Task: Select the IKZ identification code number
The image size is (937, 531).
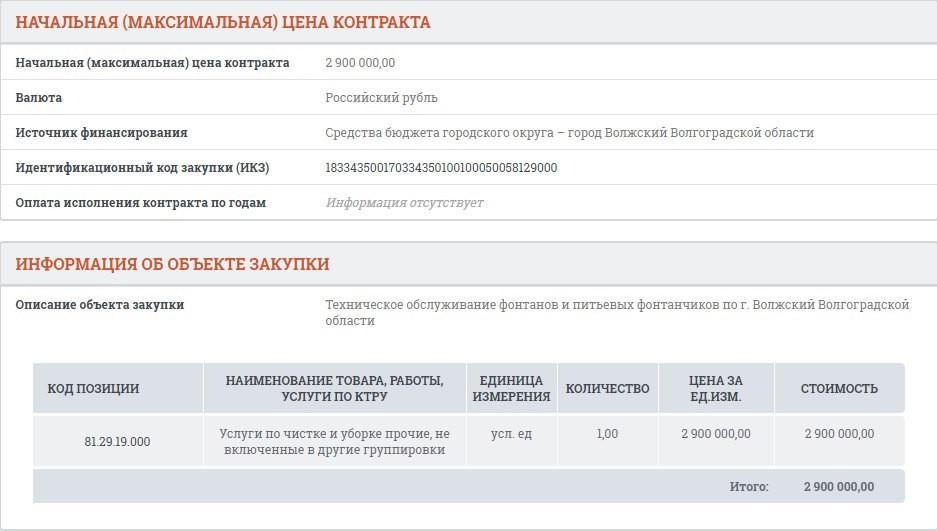Action: click(x=441, y=168)
